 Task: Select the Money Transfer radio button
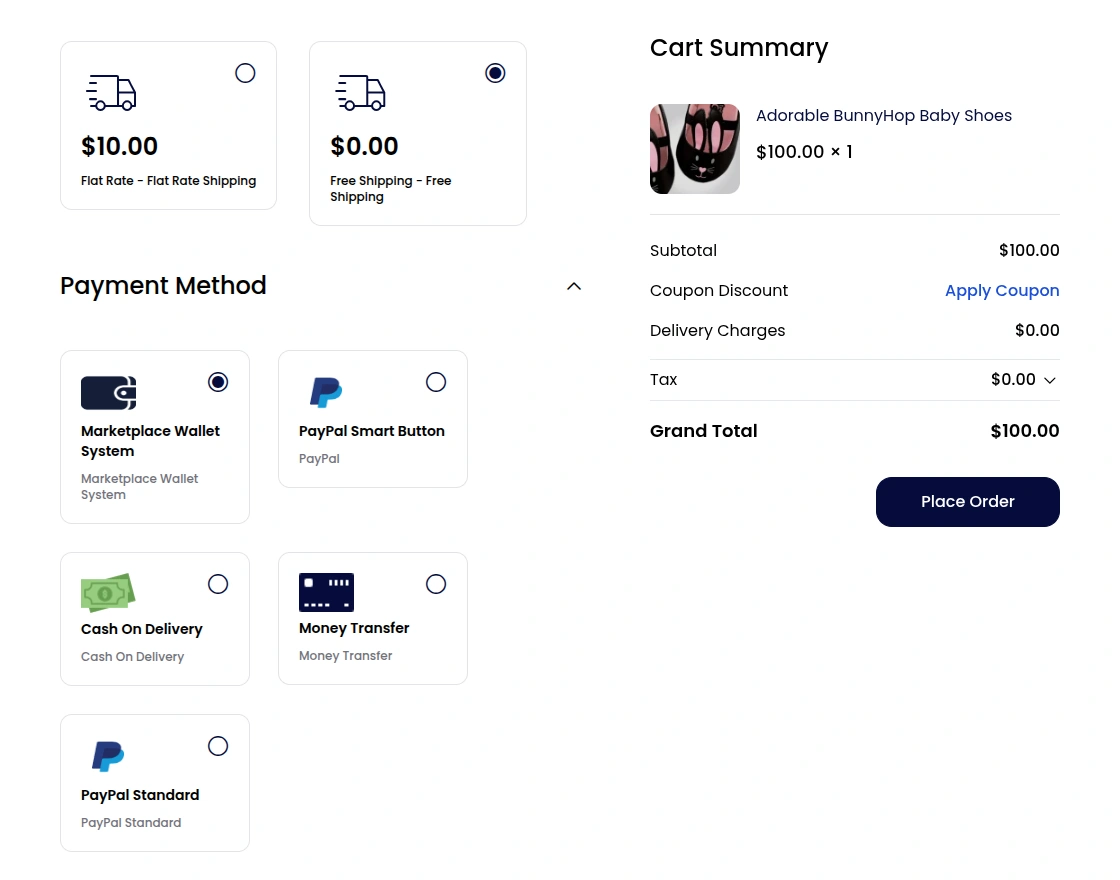pos(436,583)
